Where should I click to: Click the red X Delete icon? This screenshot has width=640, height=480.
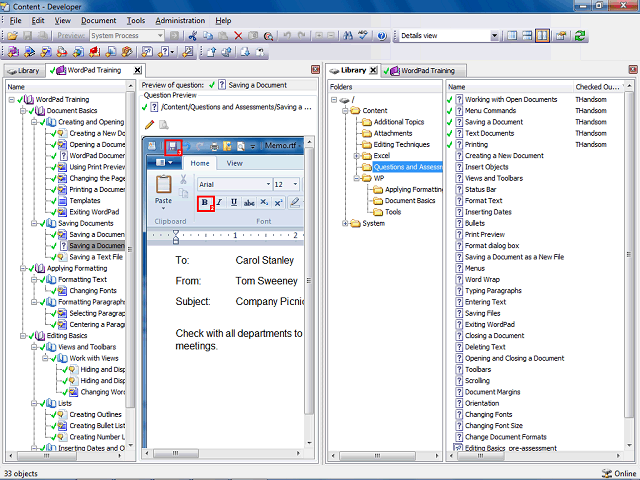tap(238, 36)
